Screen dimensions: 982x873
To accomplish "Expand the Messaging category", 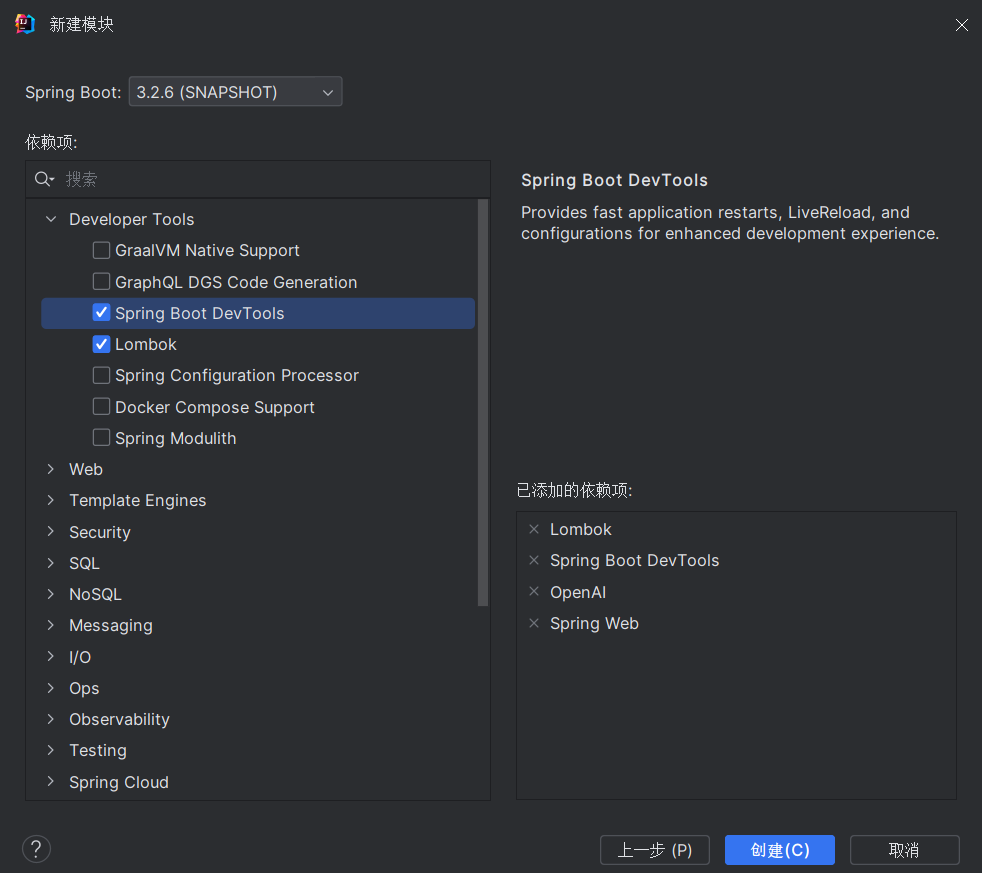I will pyautogui.click(x=51, y=625).
